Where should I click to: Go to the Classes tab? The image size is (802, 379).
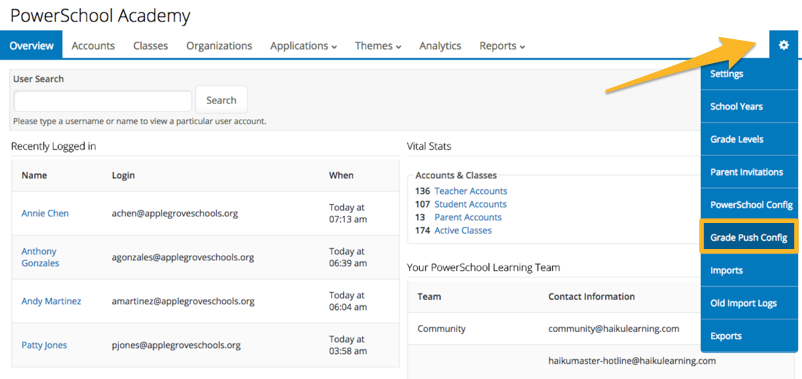click(150, 46)
